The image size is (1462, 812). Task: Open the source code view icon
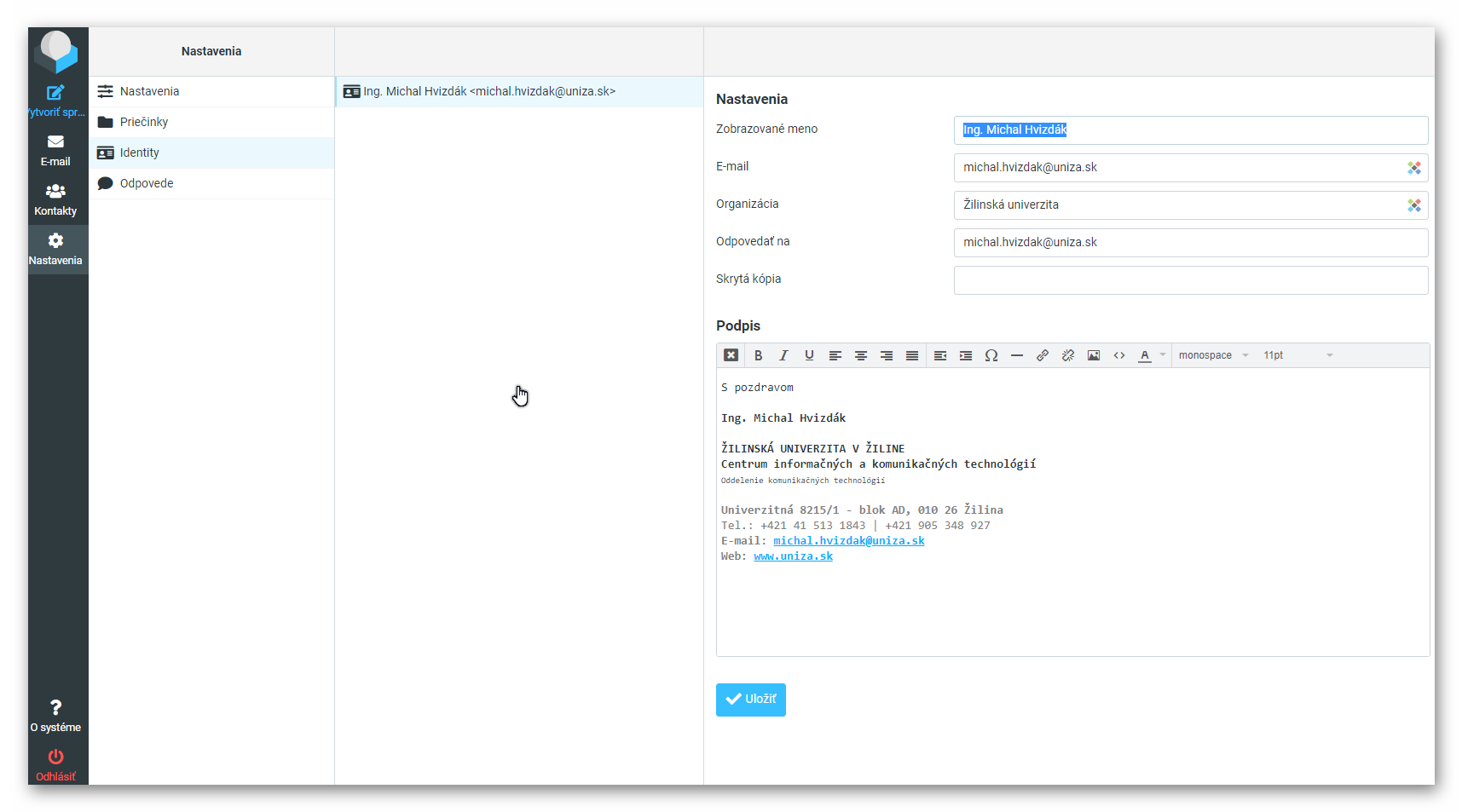(x=1118, y=355)
